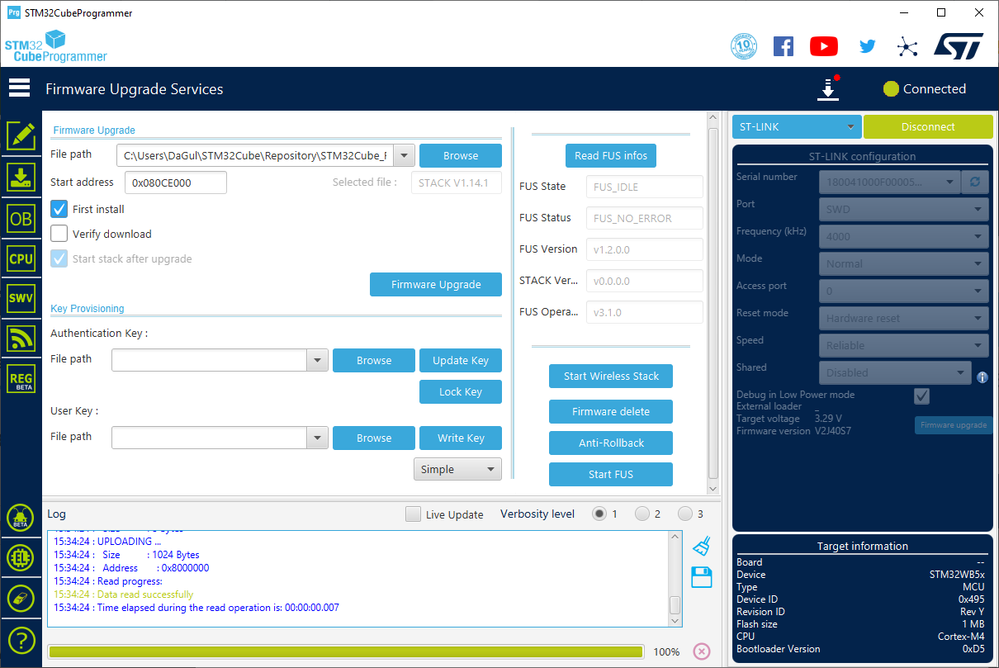This screenshot has width=999, height=668.
Task: Open the ST YouTube channel icon
Action: click(x=823, y=46)
